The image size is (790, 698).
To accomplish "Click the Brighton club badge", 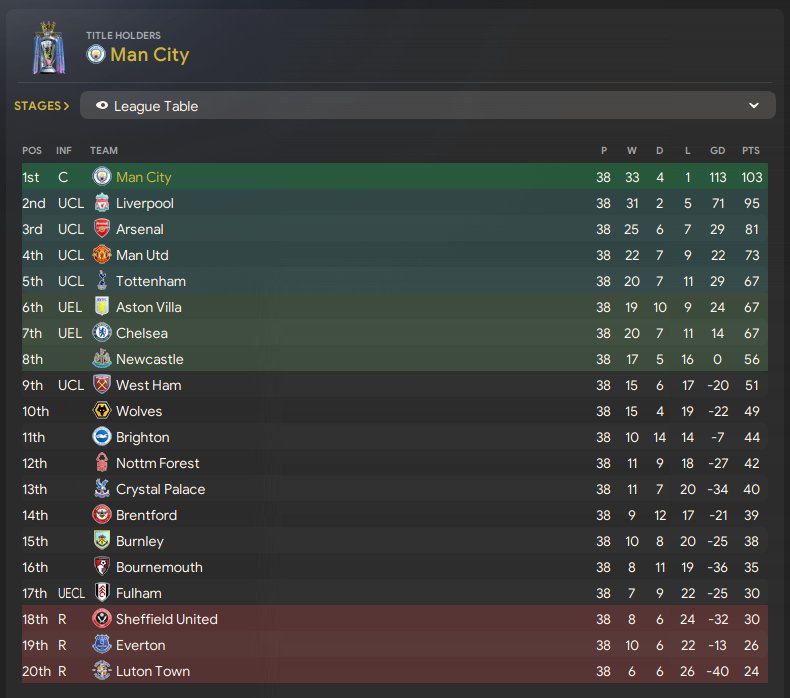I will (x=102, y=436).
